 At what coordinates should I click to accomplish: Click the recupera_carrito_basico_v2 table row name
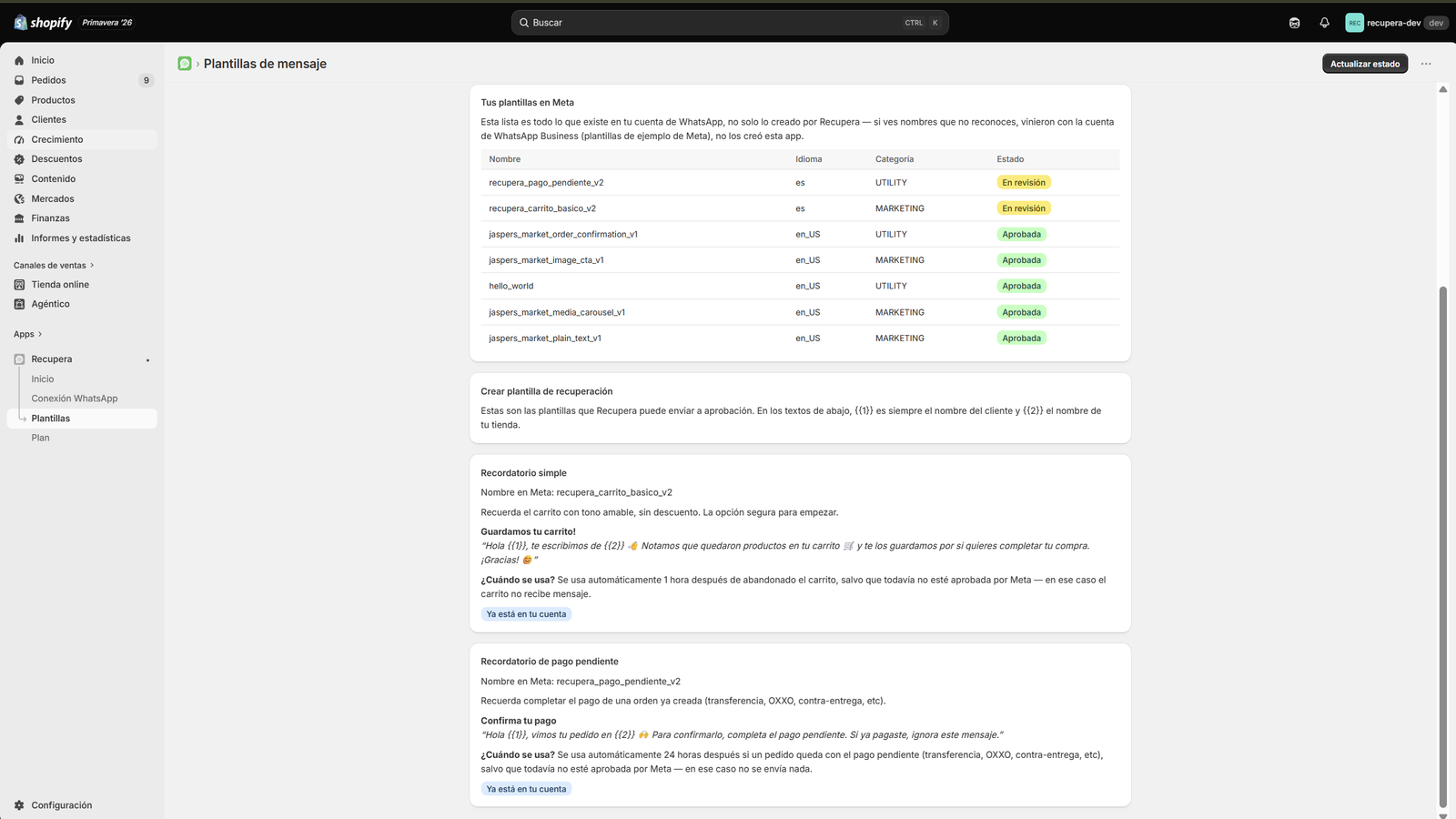tap(542, 208)
